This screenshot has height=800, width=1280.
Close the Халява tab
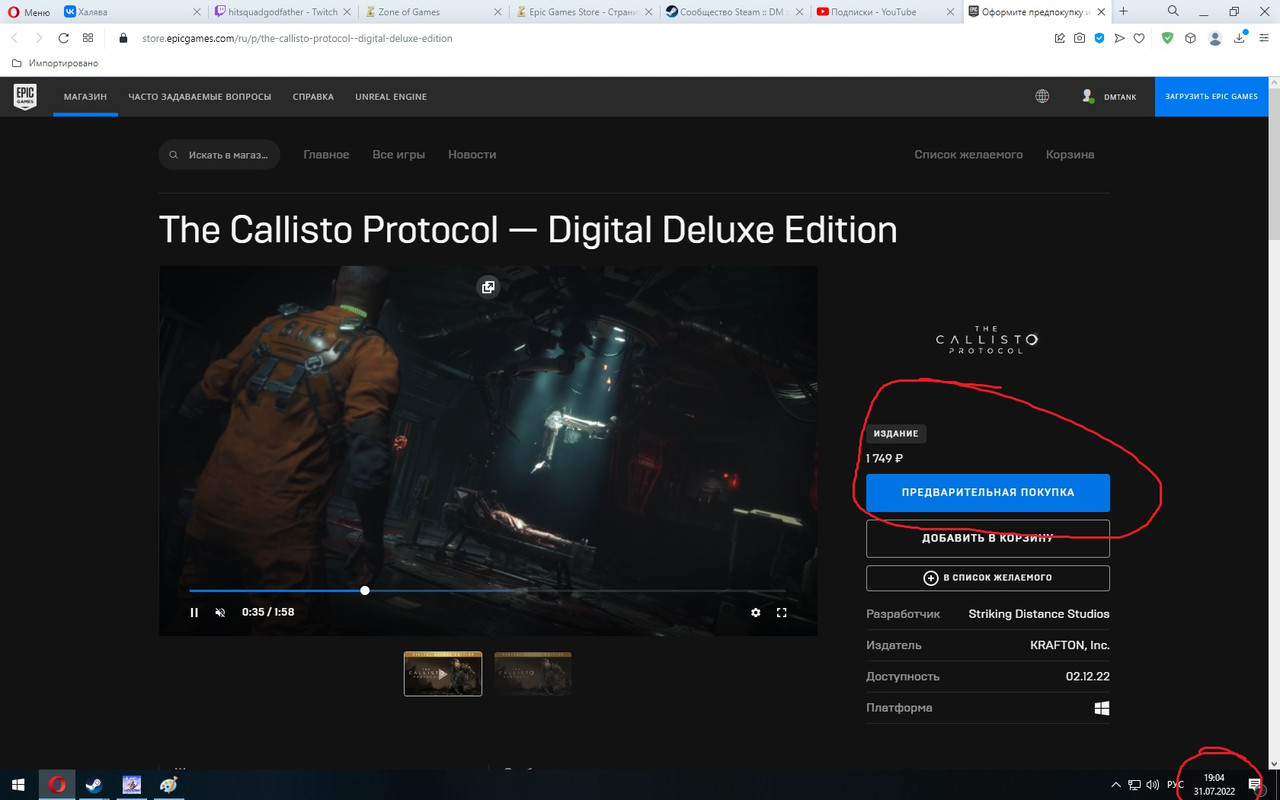tap(196, 12)
